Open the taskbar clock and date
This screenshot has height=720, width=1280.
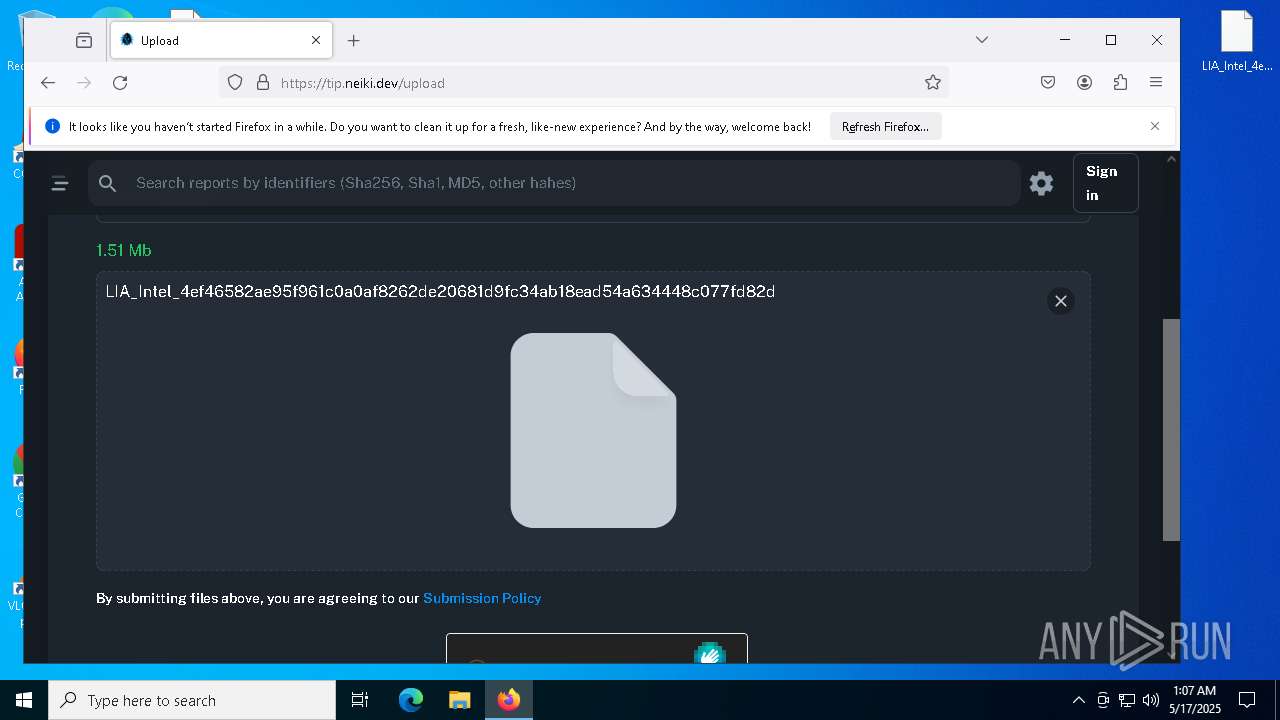1194,700
